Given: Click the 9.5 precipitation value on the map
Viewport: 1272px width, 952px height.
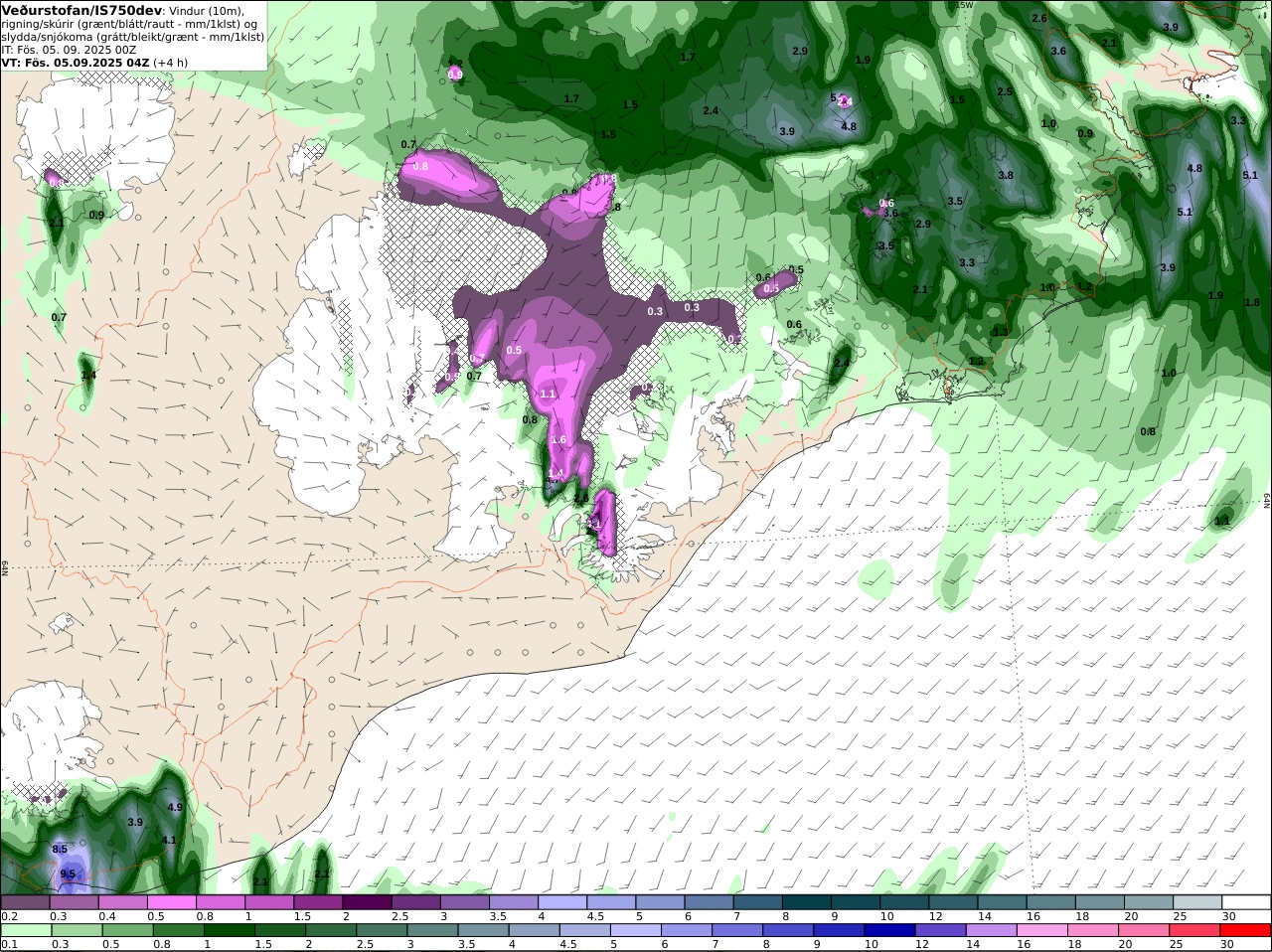Looking at the screenshot, I should (68, 873).
